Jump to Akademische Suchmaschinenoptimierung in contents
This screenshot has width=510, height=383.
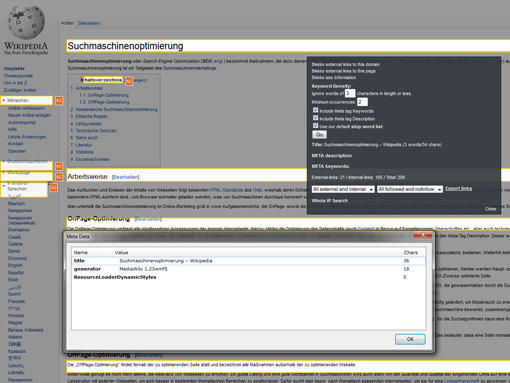click(x=114, y=109)
